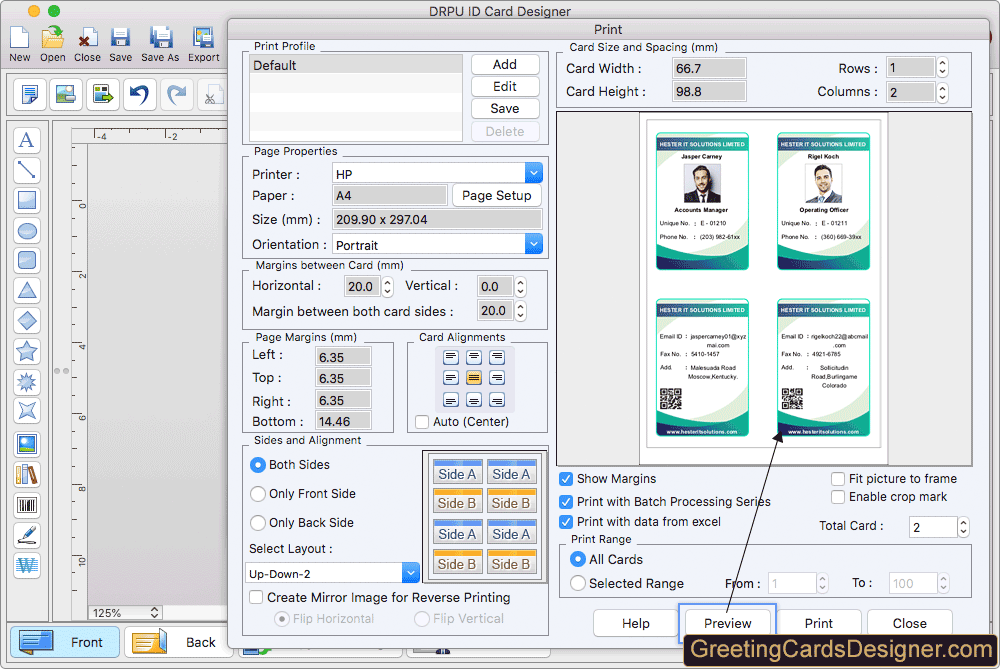Select the Diamond shape tool
This screenshot has width=1000, height=669.
point(27,320)
